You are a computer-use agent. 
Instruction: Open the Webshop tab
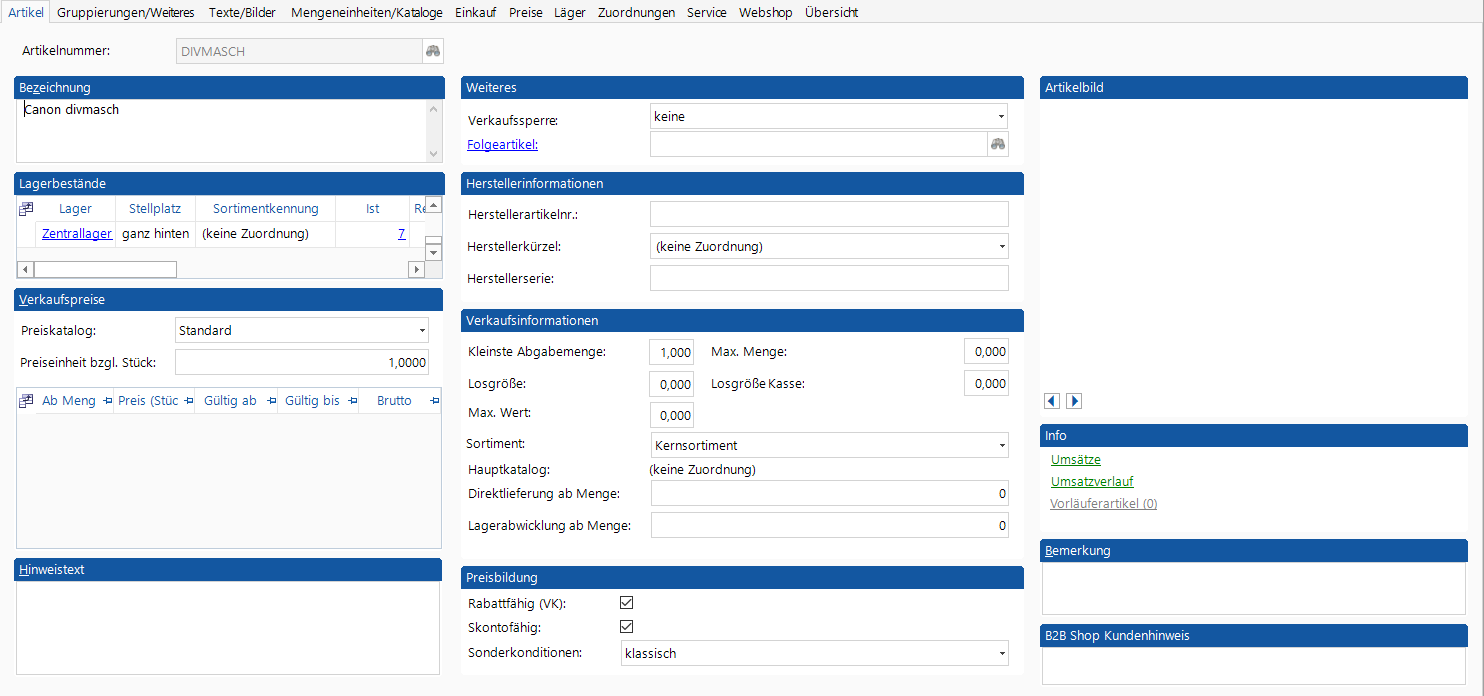point(765,13)
